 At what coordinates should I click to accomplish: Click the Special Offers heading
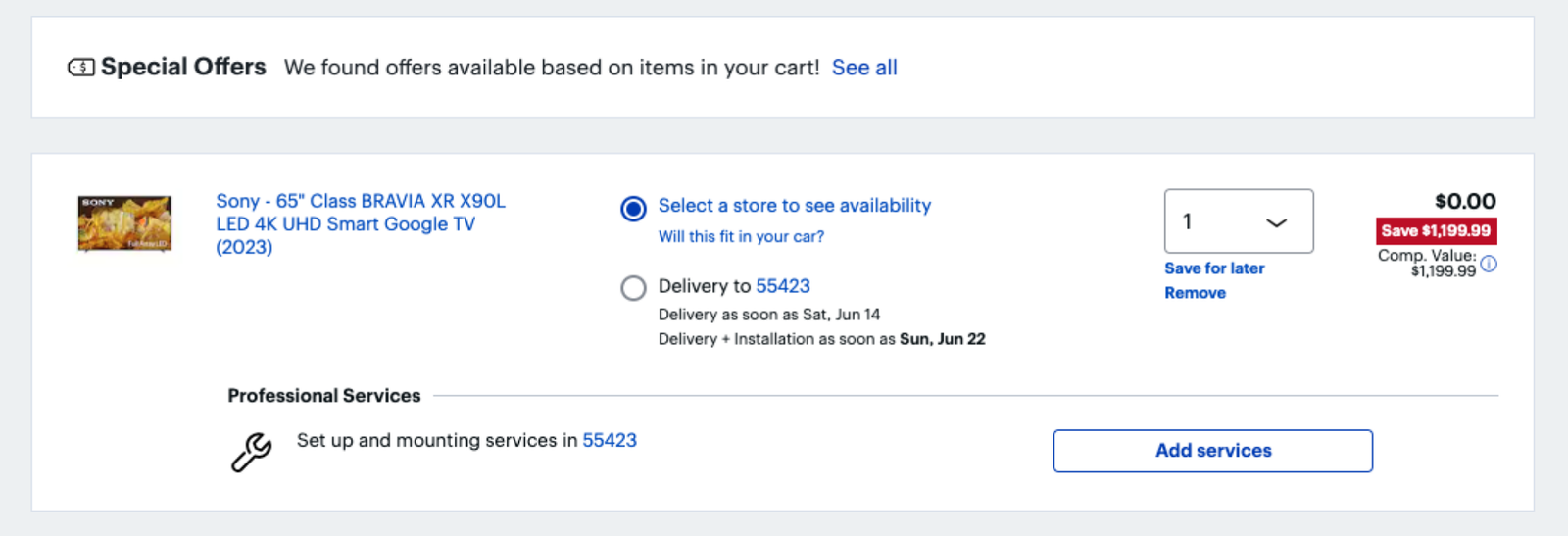(x=183, y=67)
